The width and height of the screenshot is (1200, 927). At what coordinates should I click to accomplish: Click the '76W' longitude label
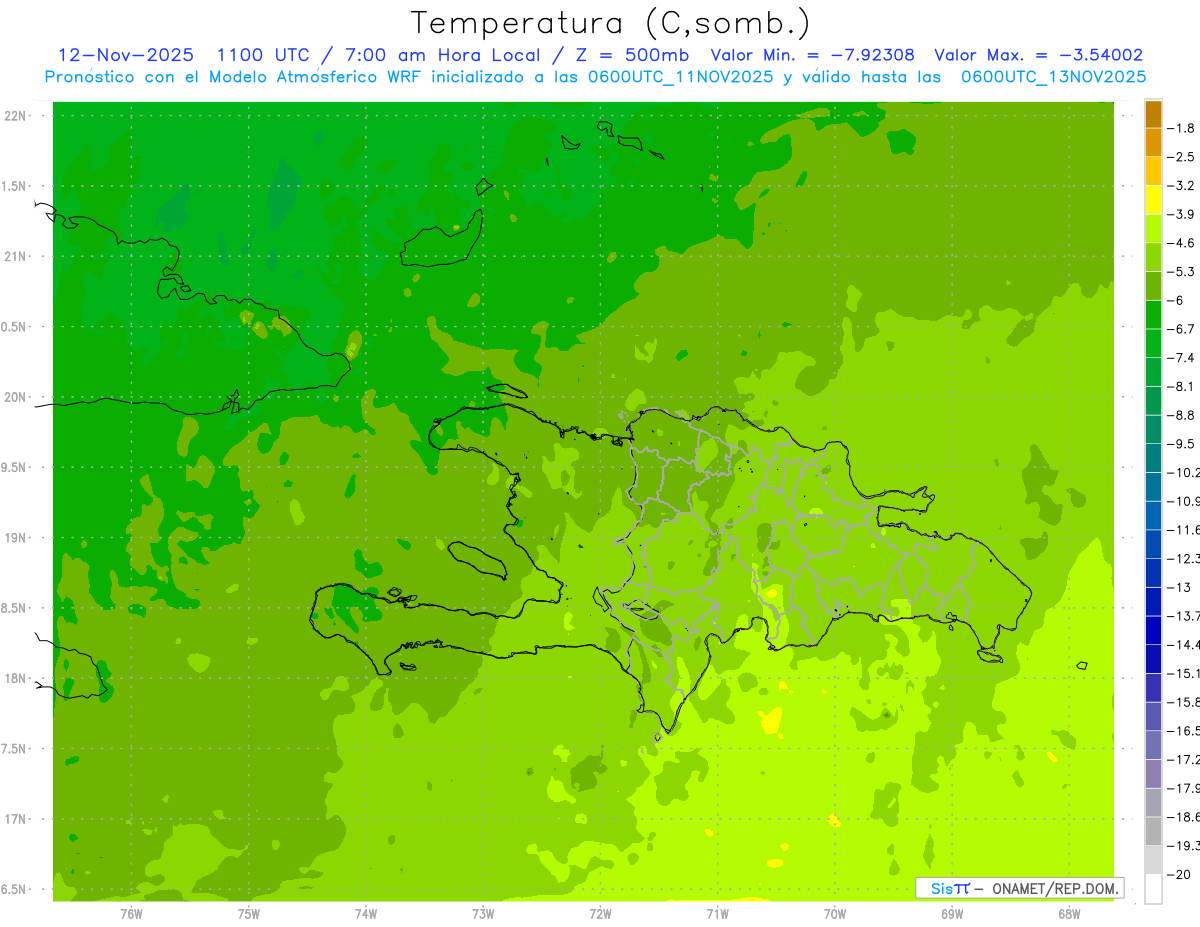(x=131, y=914)
